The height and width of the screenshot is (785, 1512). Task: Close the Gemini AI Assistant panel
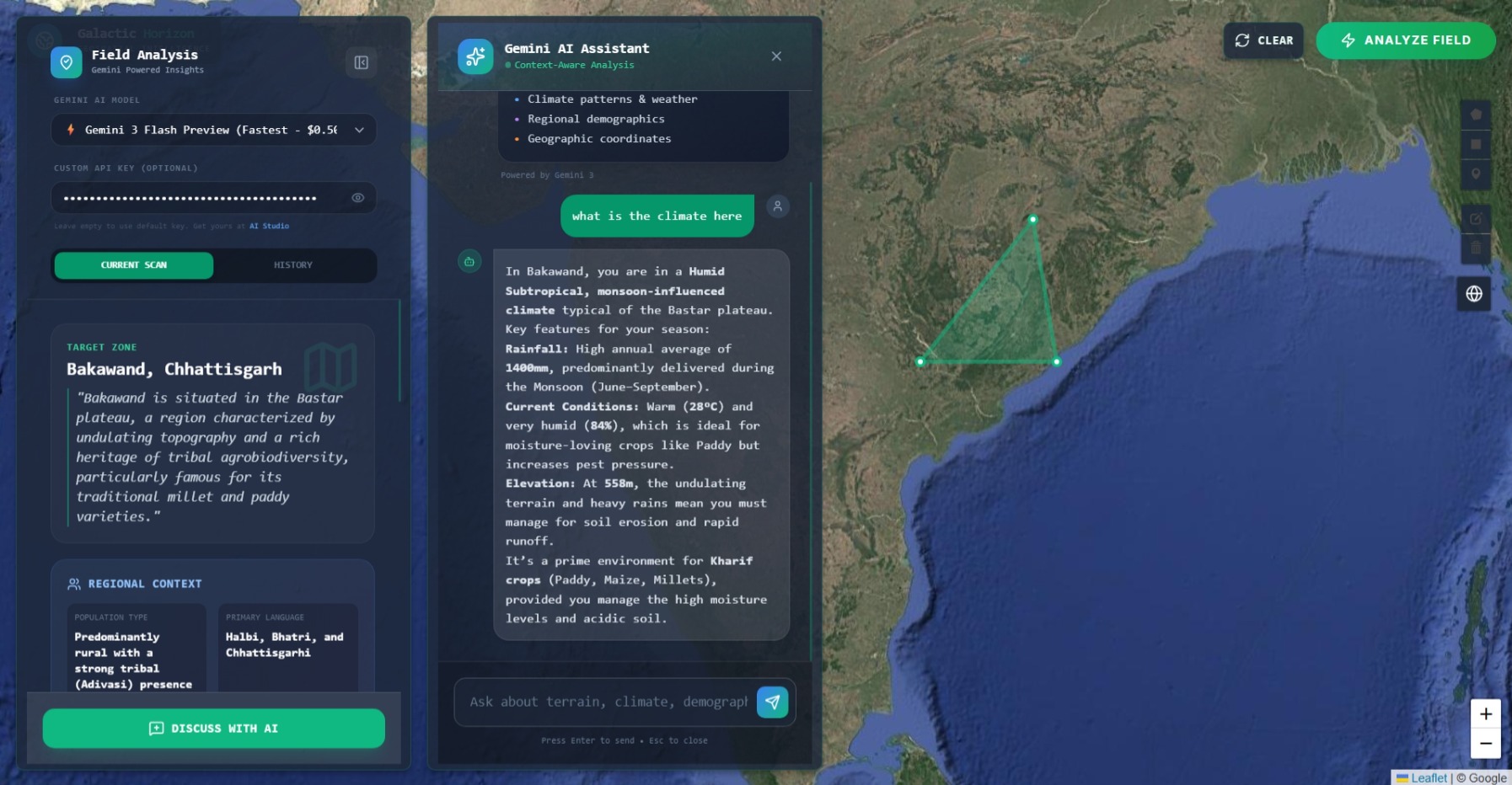pyautogui.click(x=776, y=56)
